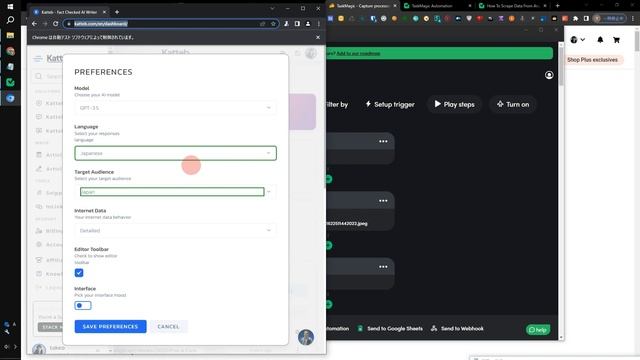Click the SAVE PREFERENCES button
Image resolution: width=640 pixels, height=360 pixels.
[110, 327]
